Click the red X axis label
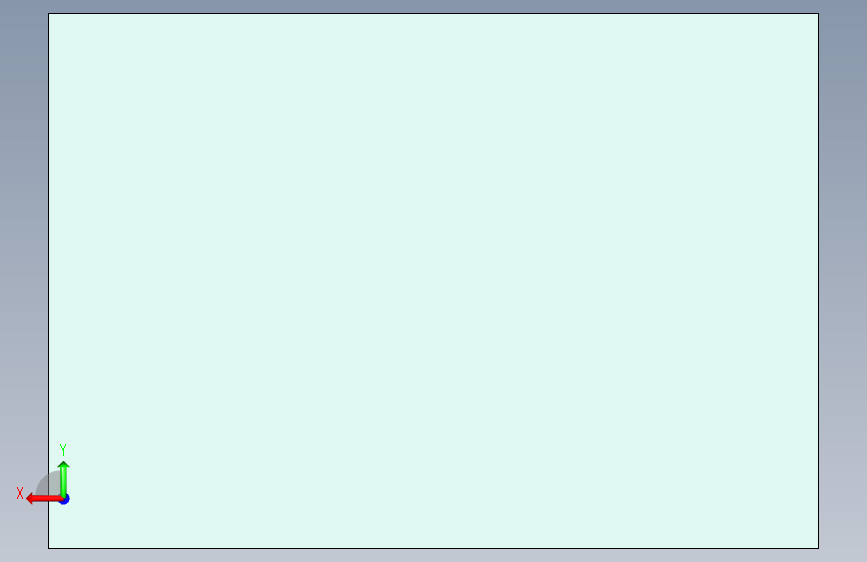867x562 pixels. tap(20, 493)
